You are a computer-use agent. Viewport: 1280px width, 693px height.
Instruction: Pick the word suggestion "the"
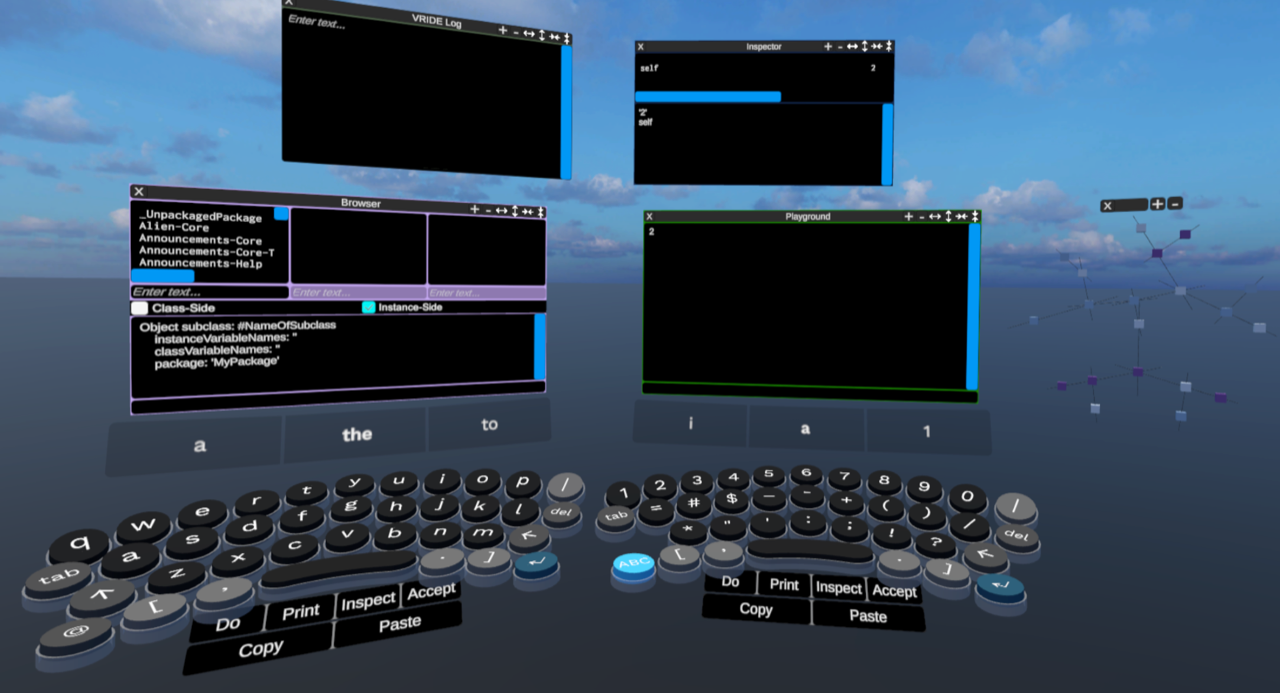(357, 435)
